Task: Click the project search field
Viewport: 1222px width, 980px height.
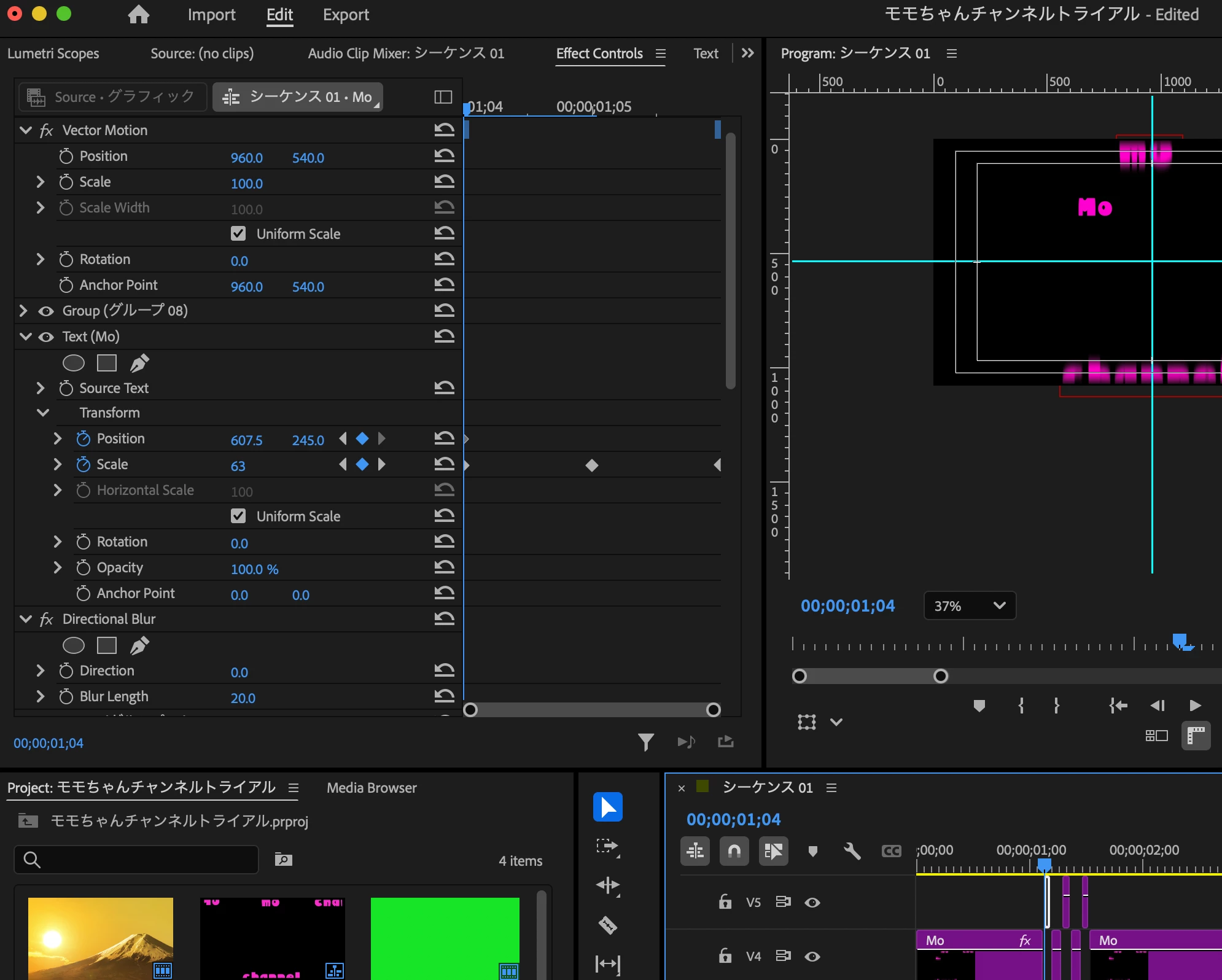Action: tap(141, 860)
